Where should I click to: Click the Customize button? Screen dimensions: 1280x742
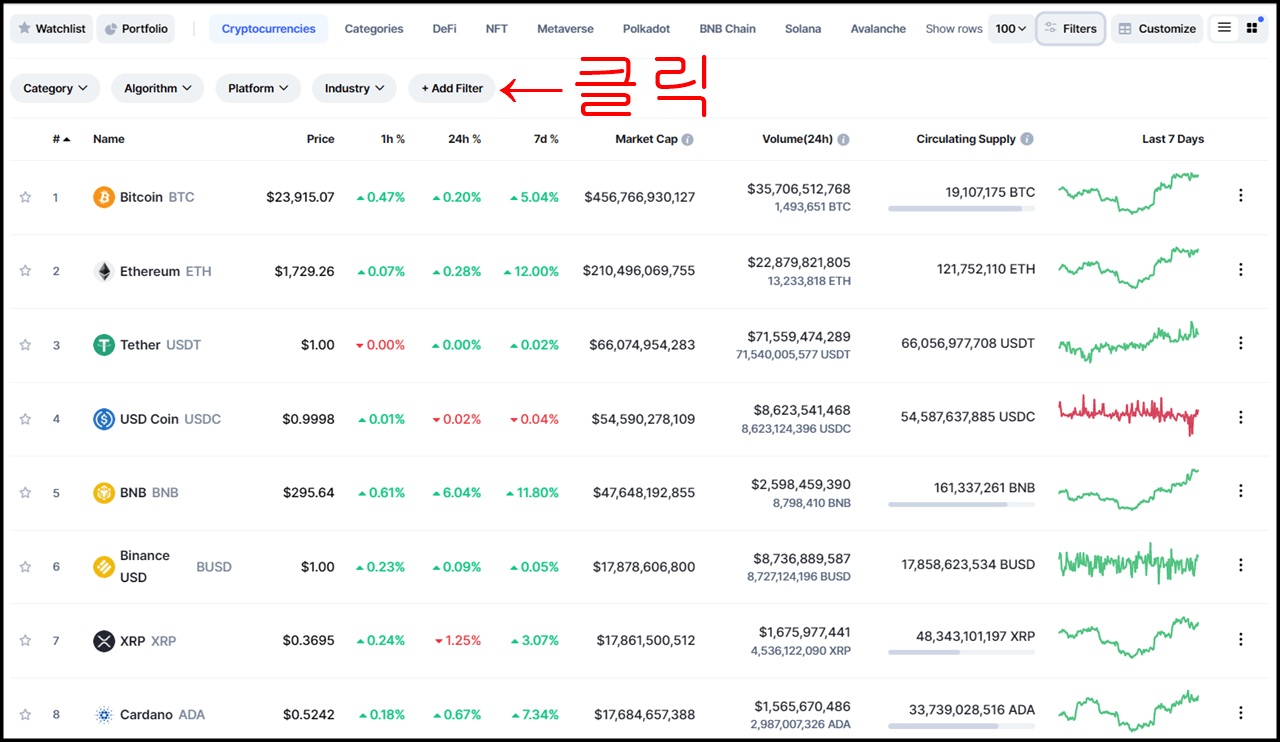point(1157,29)
